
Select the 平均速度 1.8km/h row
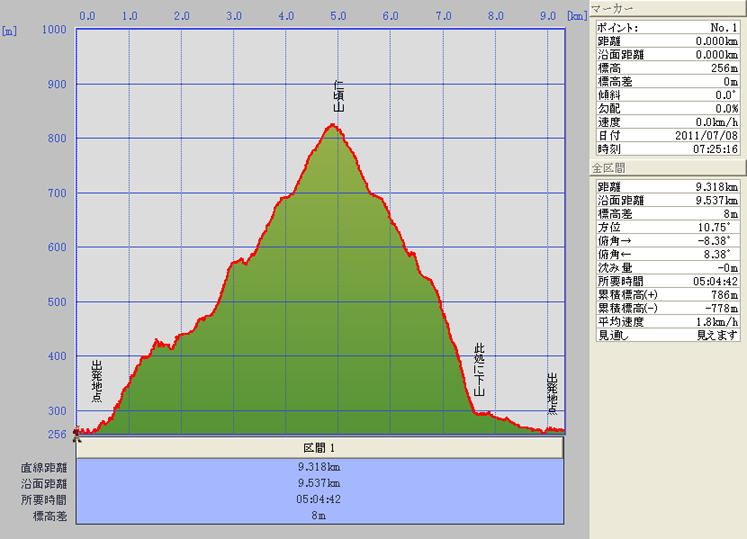click(x=667, y=322)
